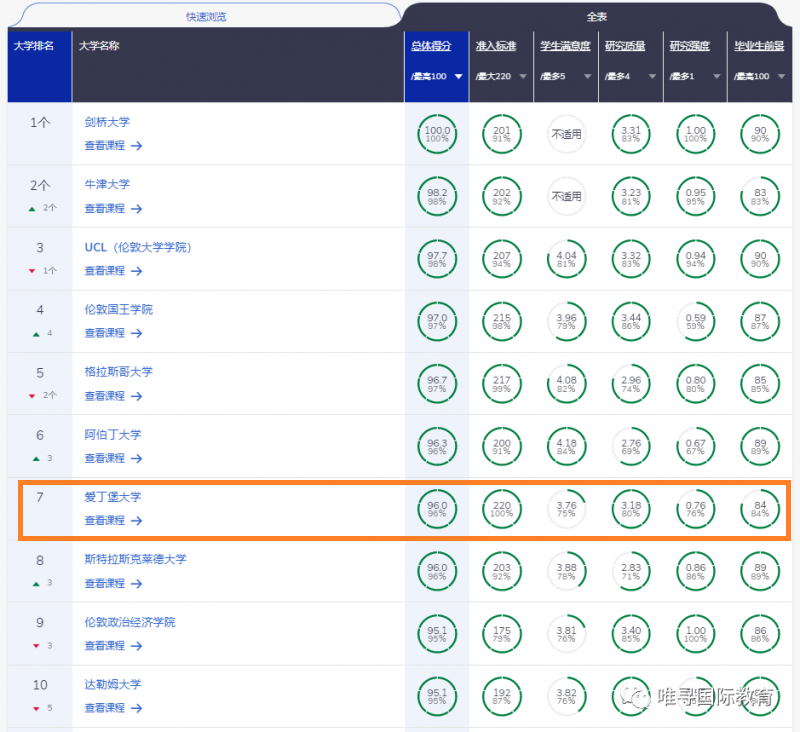Open the 达勒姆大学 university link
This screenshot has width=800, height=732.
point(113,685)
